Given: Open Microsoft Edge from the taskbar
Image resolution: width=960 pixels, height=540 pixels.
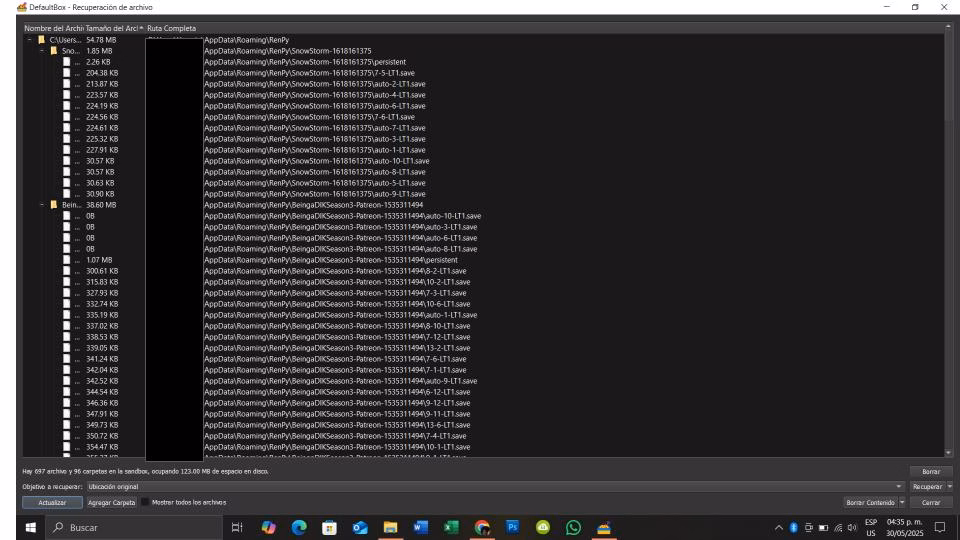Looking at the screenshot, I should pos(299,527).
